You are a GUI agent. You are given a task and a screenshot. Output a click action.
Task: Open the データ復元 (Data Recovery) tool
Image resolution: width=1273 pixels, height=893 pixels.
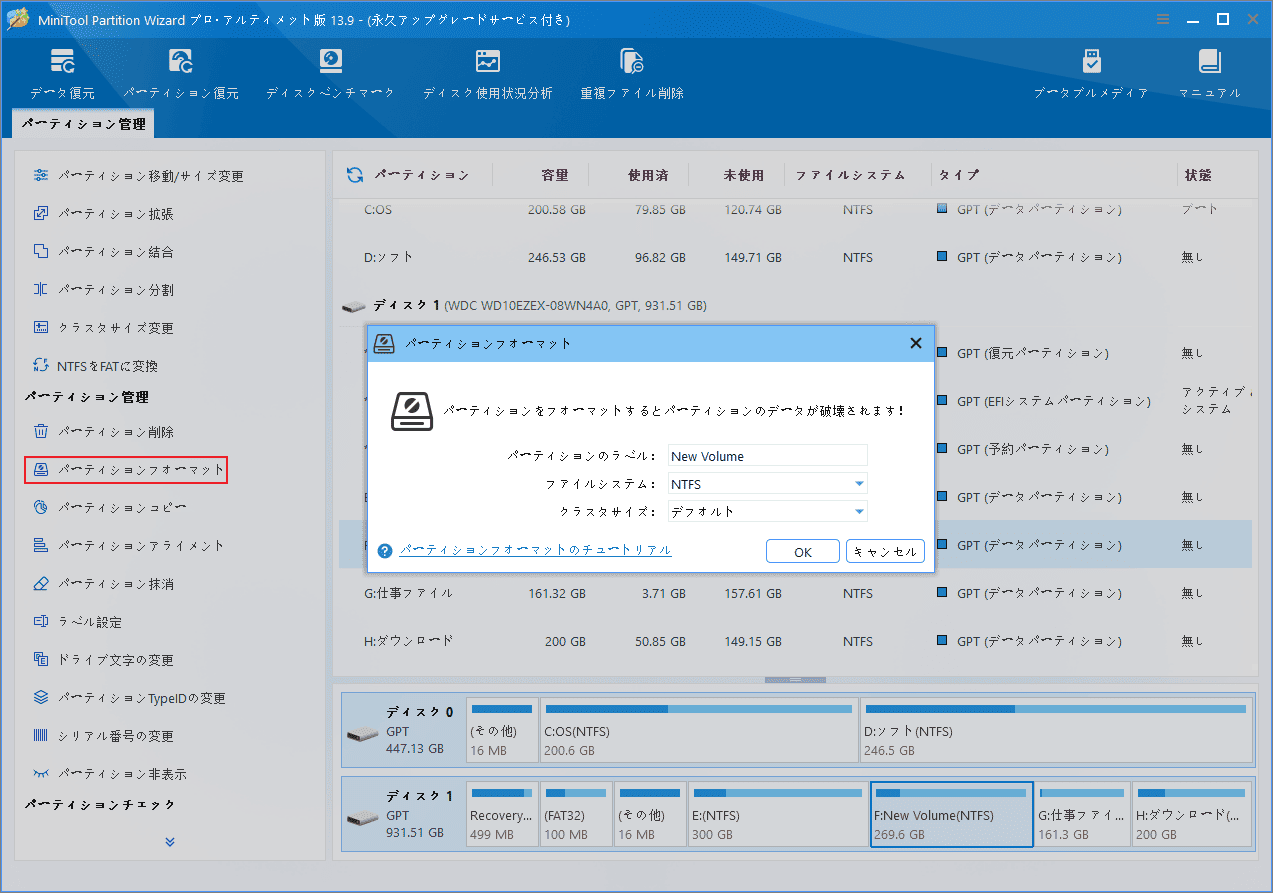point(62,73)
